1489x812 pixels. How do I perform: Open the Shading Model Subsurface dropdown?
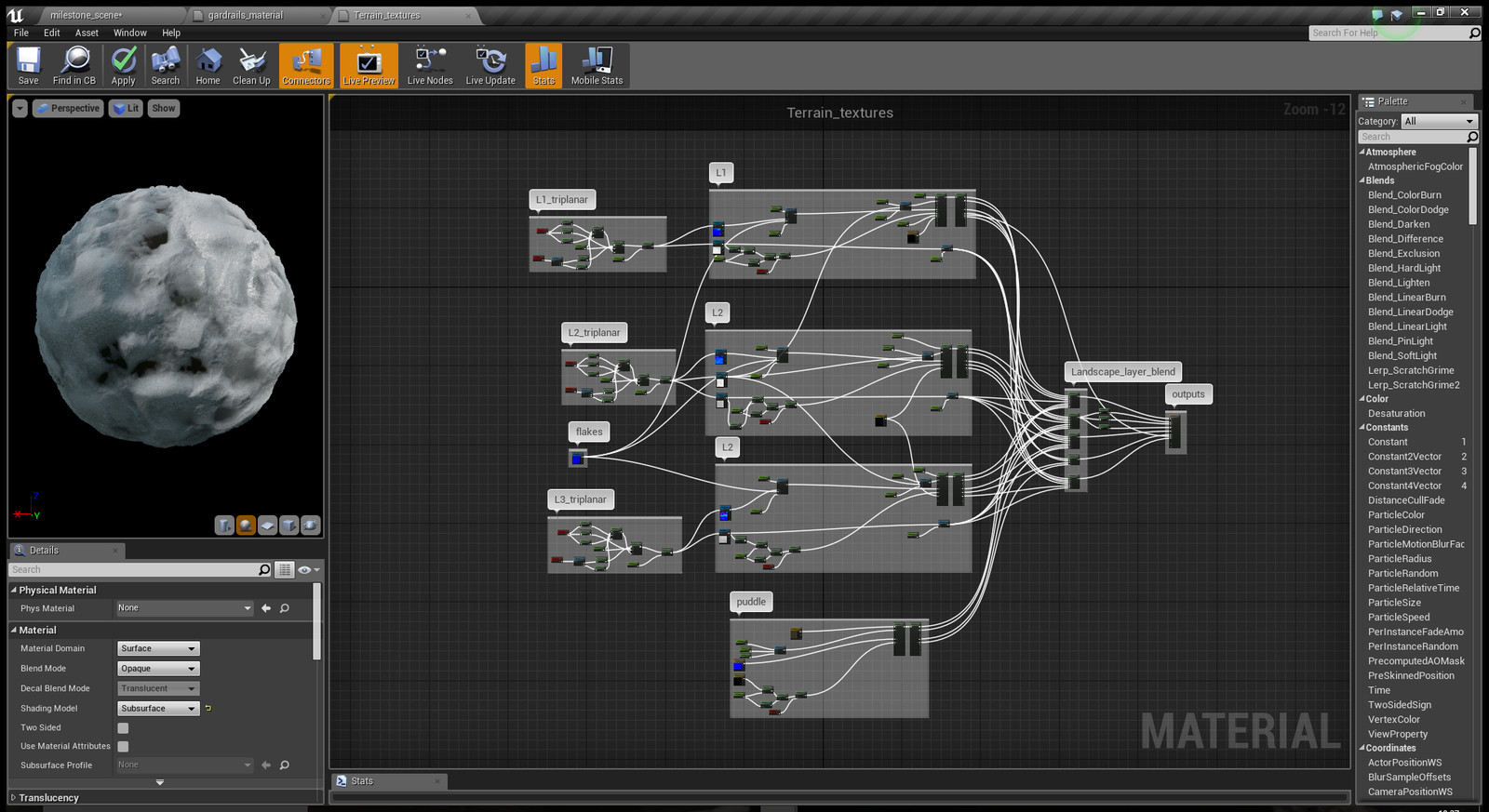point(158,709)
